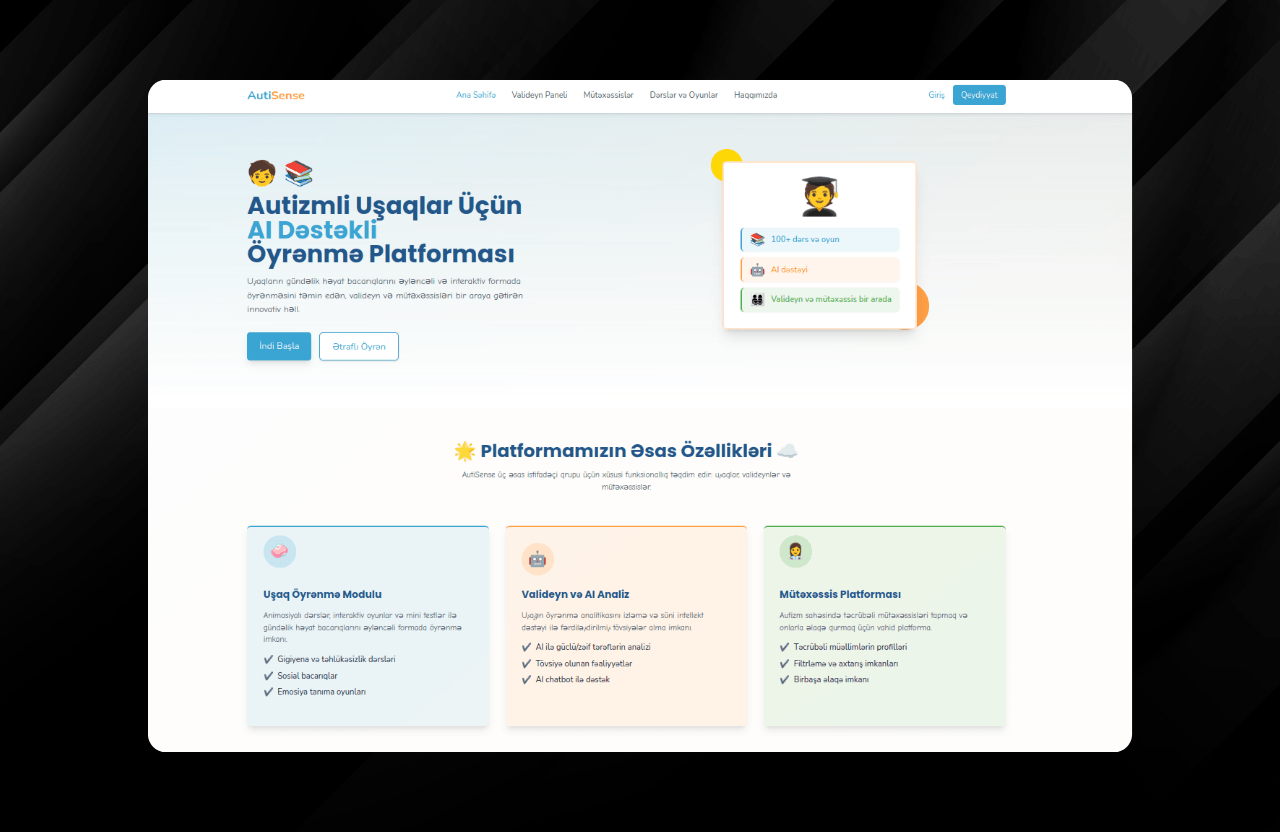1280x832 pixels.
Task: Click the Giriş login link
Action: tap(936, 95)
